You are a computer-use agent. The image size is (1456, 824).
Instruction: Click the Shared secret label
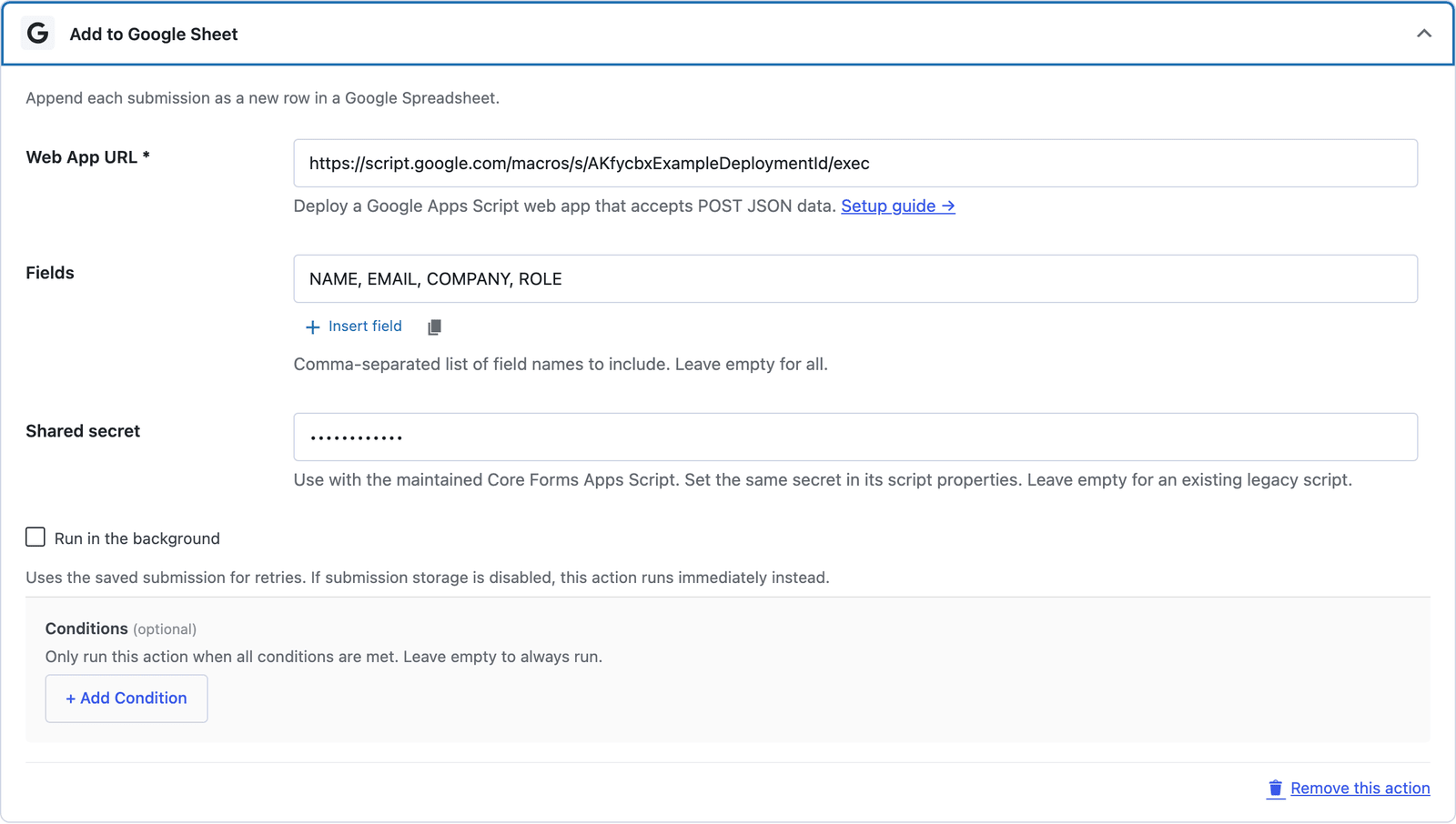(x=83, y=431)
